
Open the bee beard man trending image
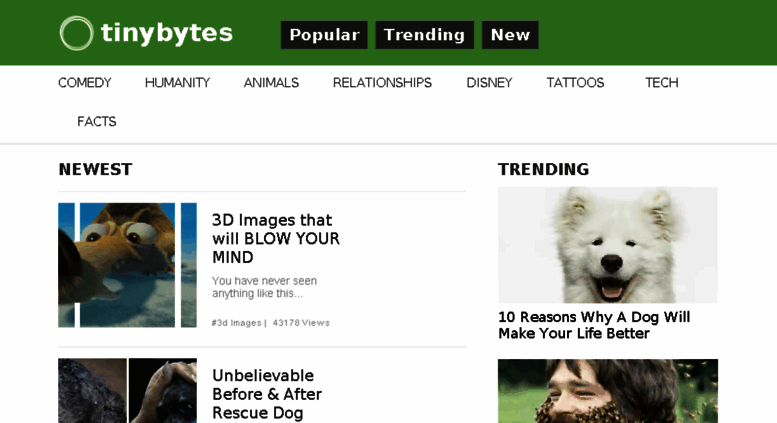coord(608,391)
